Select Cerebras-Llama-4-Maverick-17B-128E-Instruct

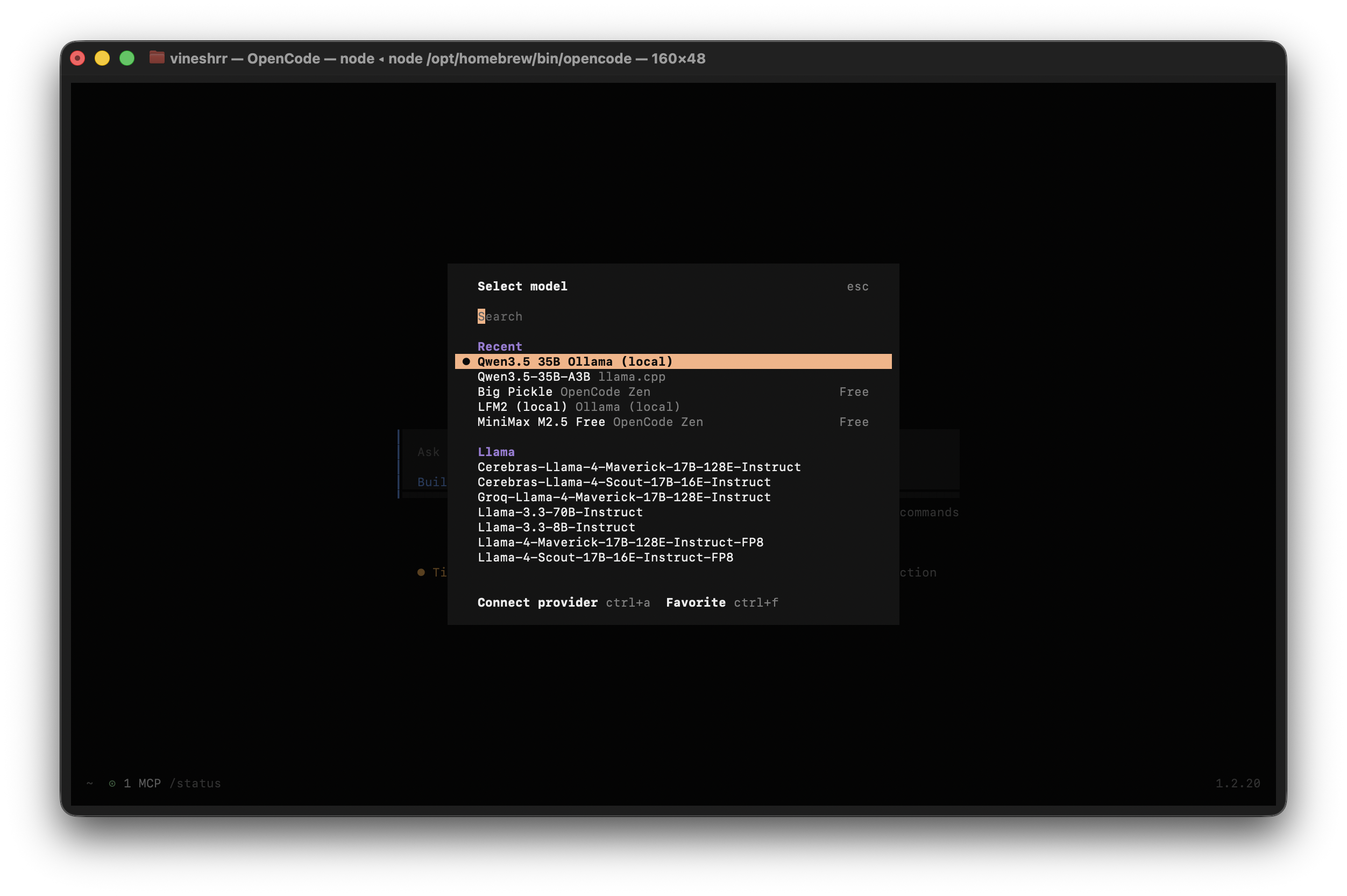[x=639, y=467]
